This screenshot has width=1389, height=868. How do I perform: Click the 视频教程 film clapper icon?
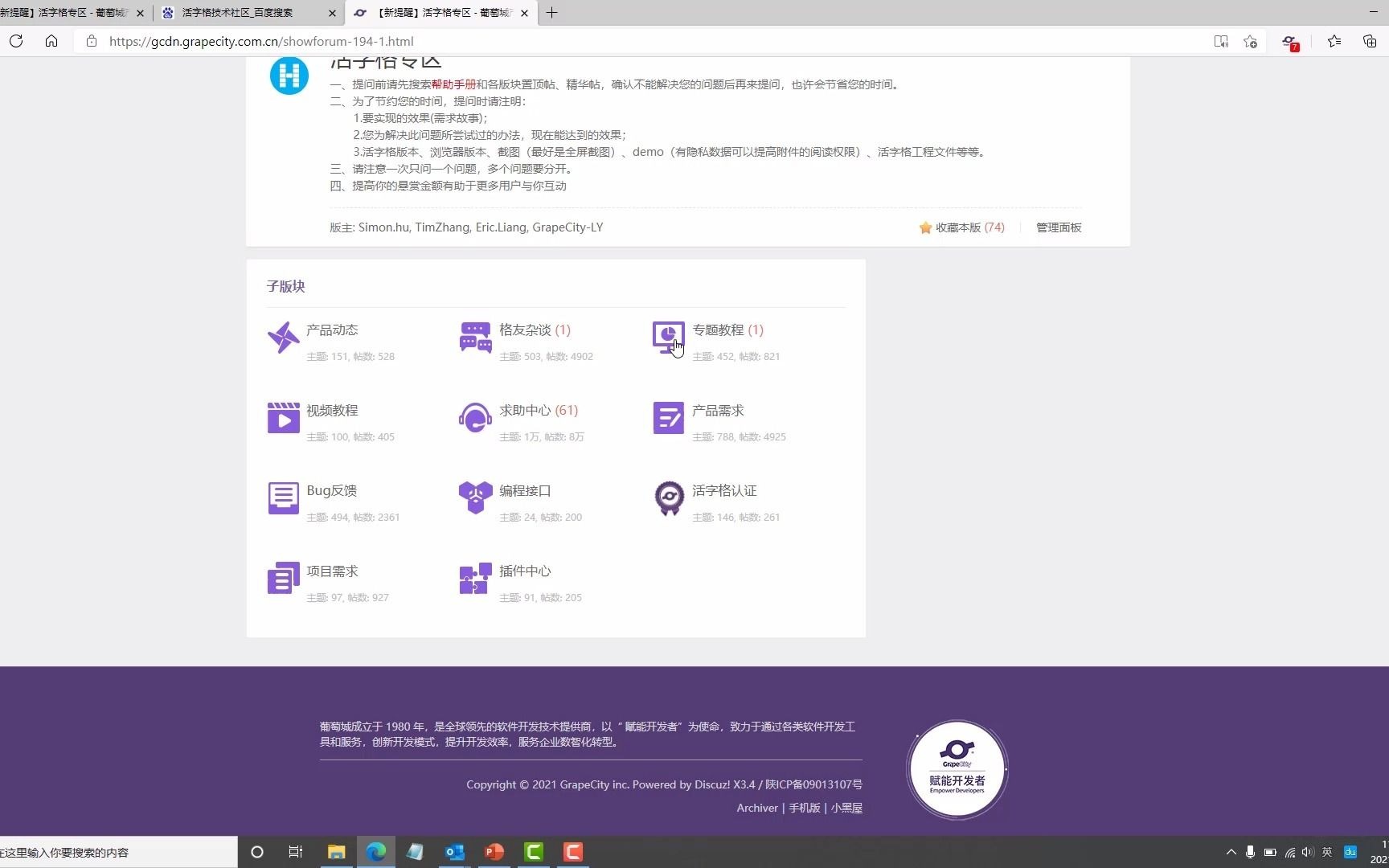pyautogui.click(x=282, y=417)
